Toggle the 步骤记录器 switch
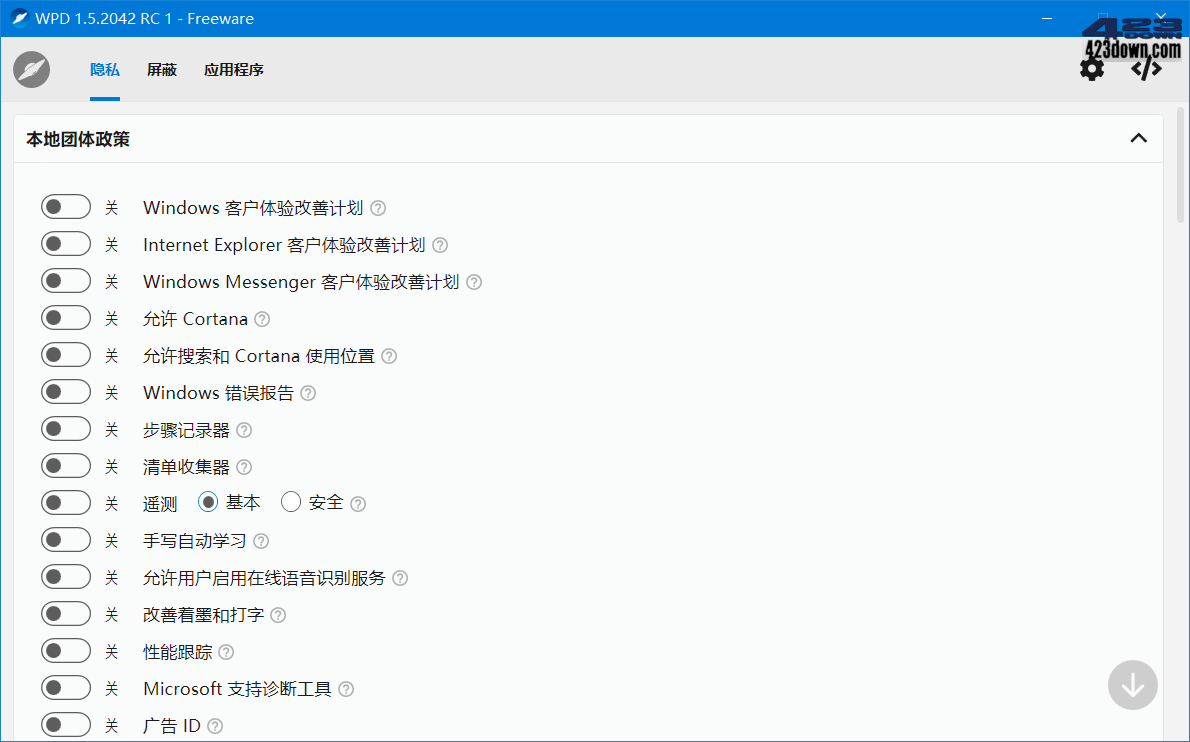The image size is (1190, 742). (66, 428)
